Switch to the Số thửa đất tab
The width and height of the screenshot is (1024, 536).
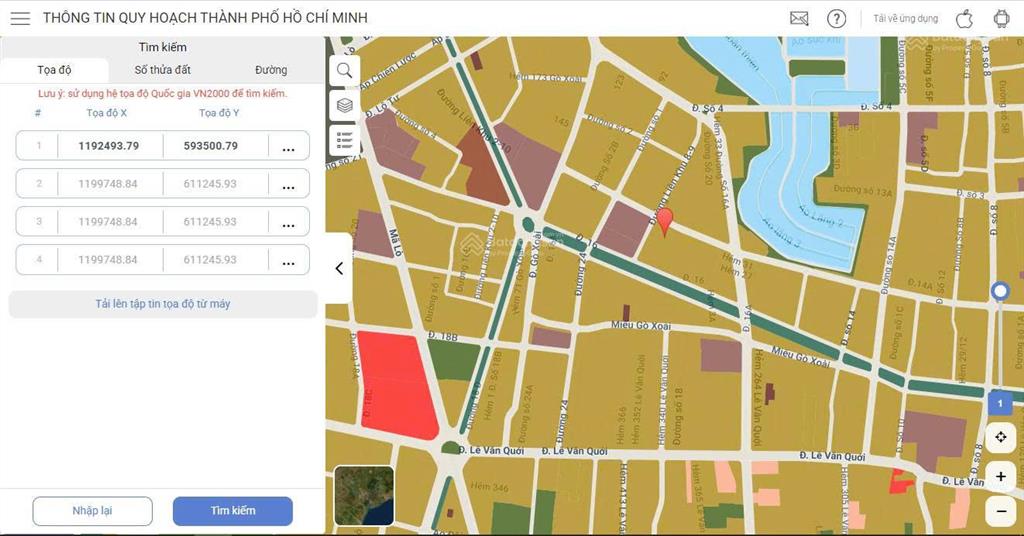163,70
